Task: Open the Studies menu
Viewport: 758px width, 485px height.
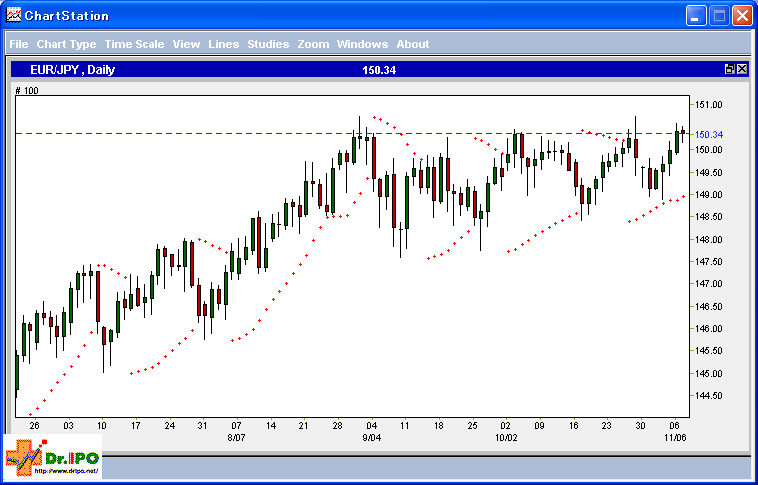Action: click(x=268, y=44)
